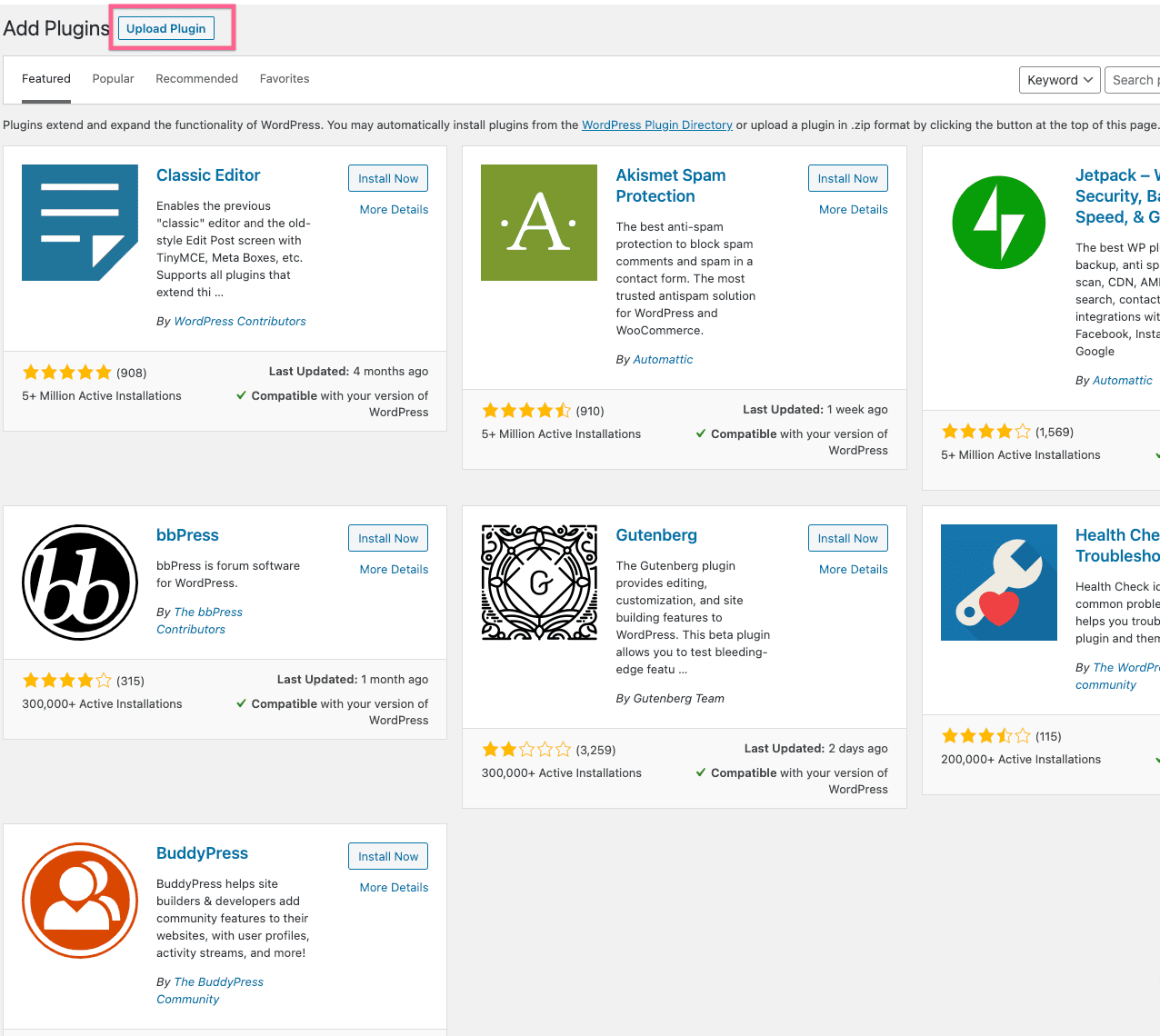This screenshot has width=1160, height=1036.
Task: Install the Classic Editor plugin
Action: pos(388,178)
